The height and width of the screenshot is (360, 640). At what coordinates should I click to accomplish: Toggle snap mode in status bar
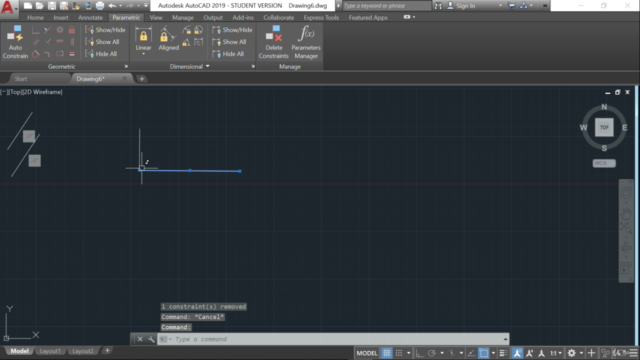coord(399,353)
